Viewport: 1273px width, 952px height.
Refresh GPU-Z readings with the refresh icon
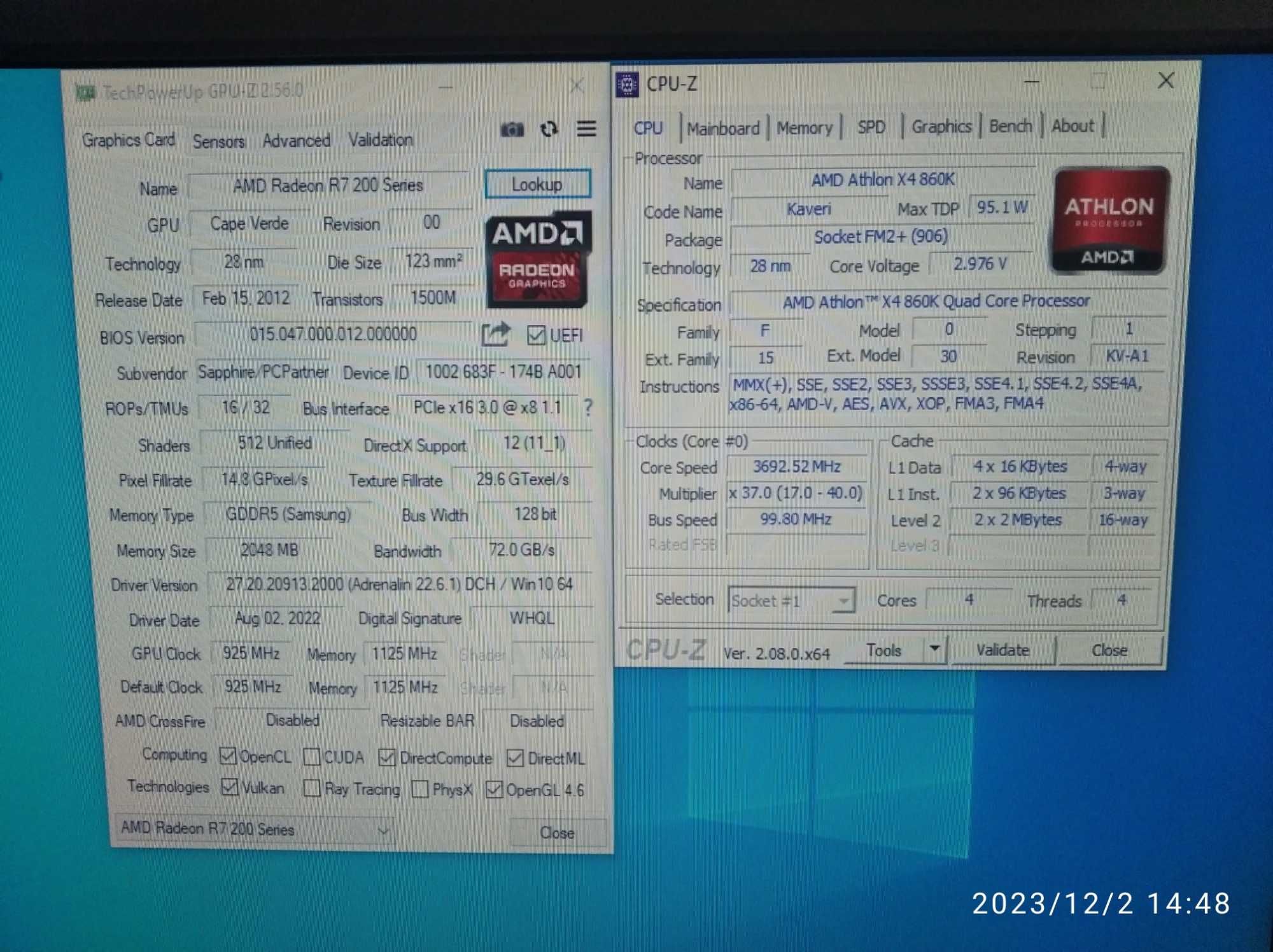[549, 129]
